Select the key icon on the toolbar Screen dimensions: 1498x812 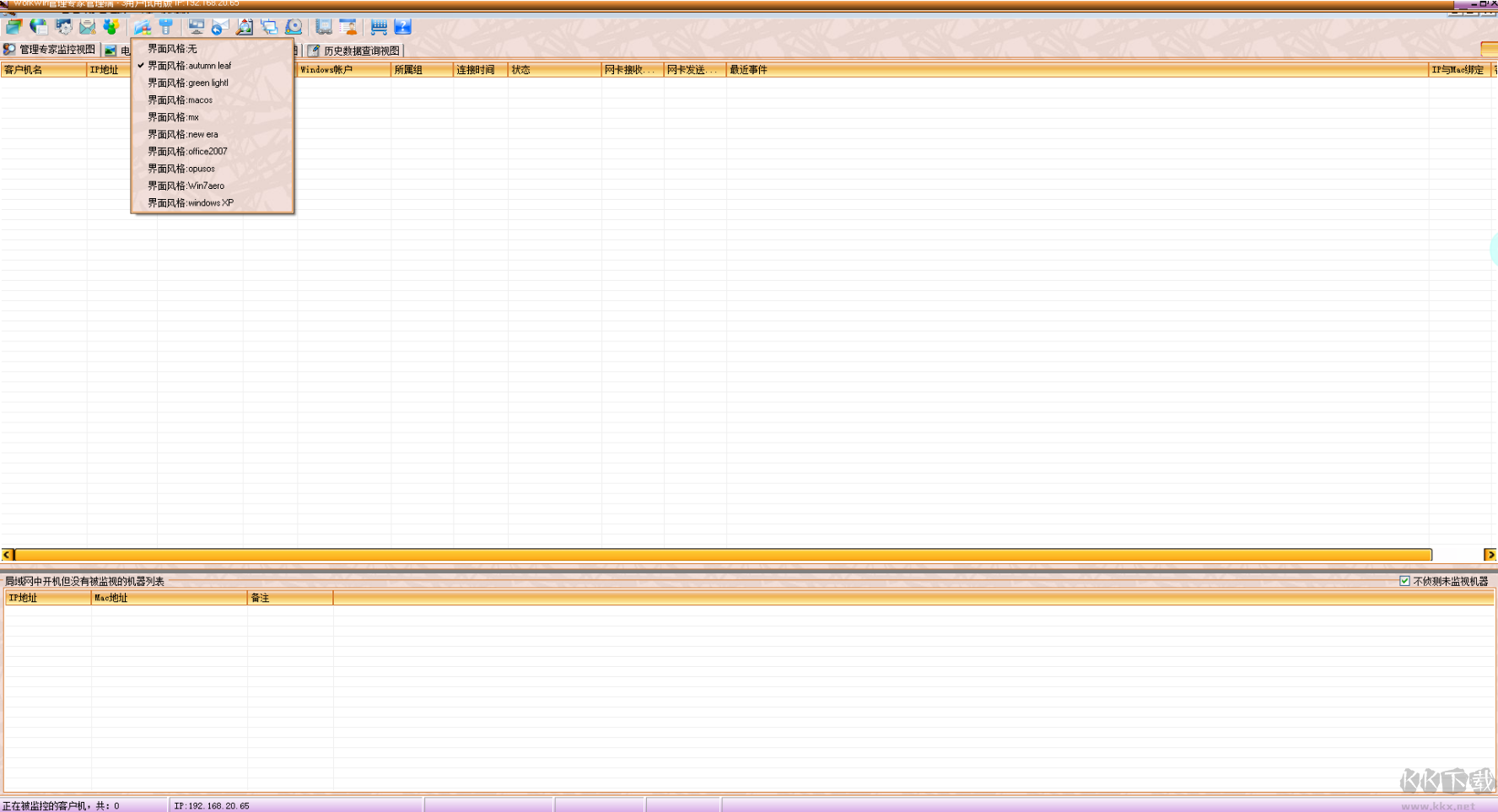click(165, 26)
